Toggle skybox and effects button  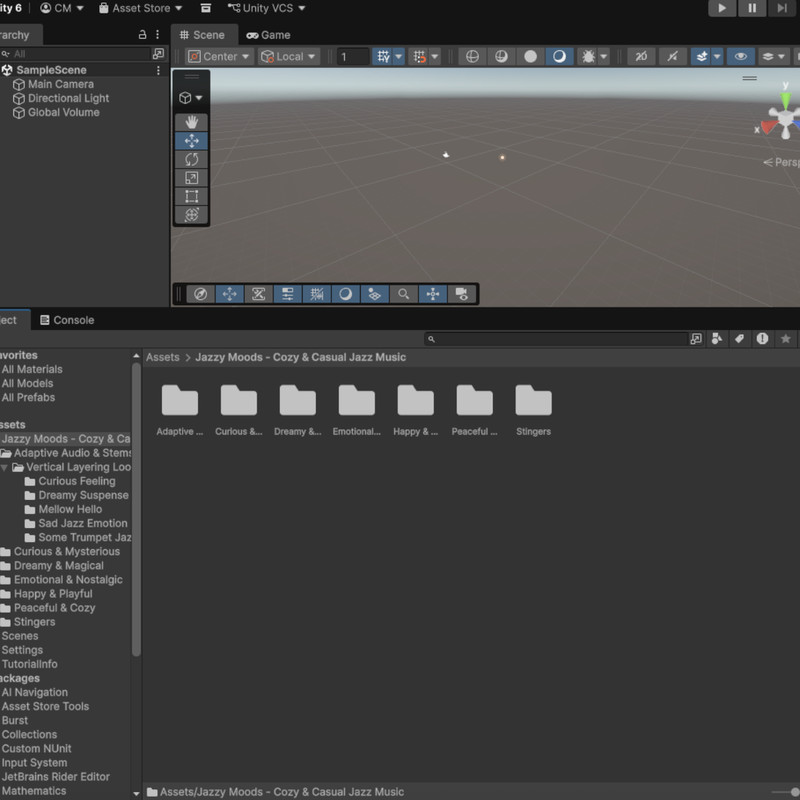point(702,57)
